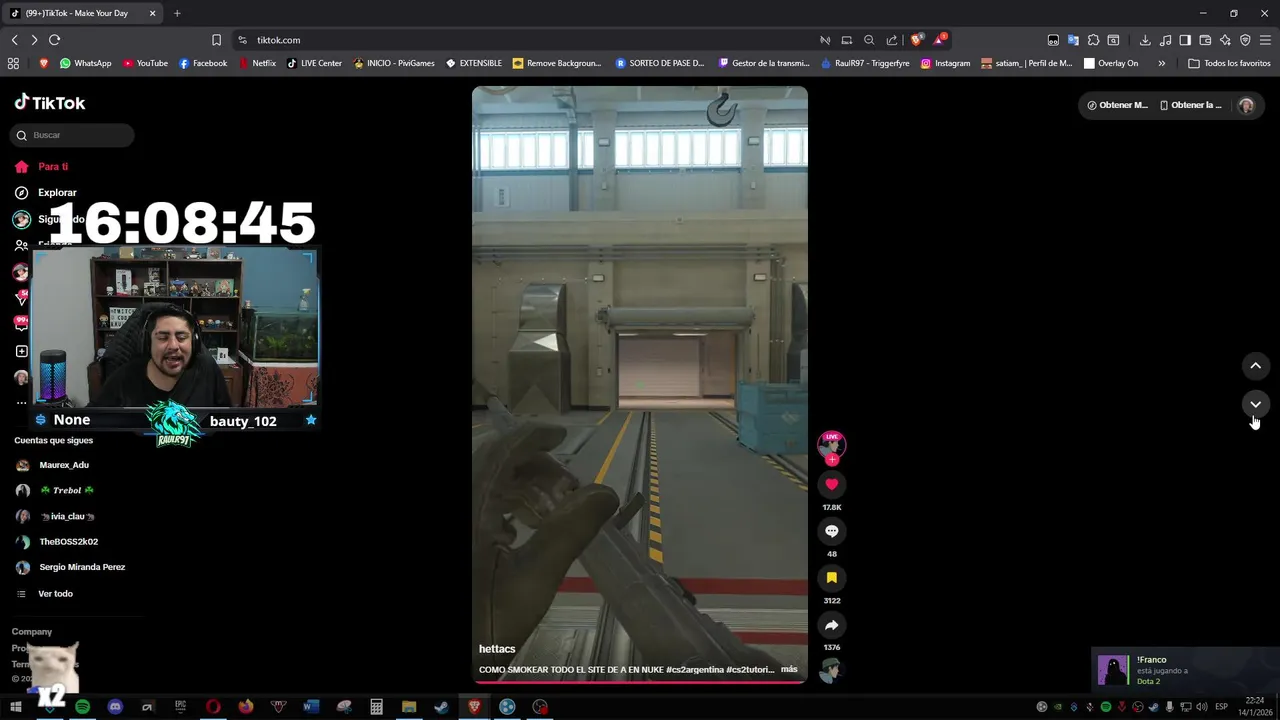
Task: Open the extensions puzzle icon
Action: [1093, 40]
